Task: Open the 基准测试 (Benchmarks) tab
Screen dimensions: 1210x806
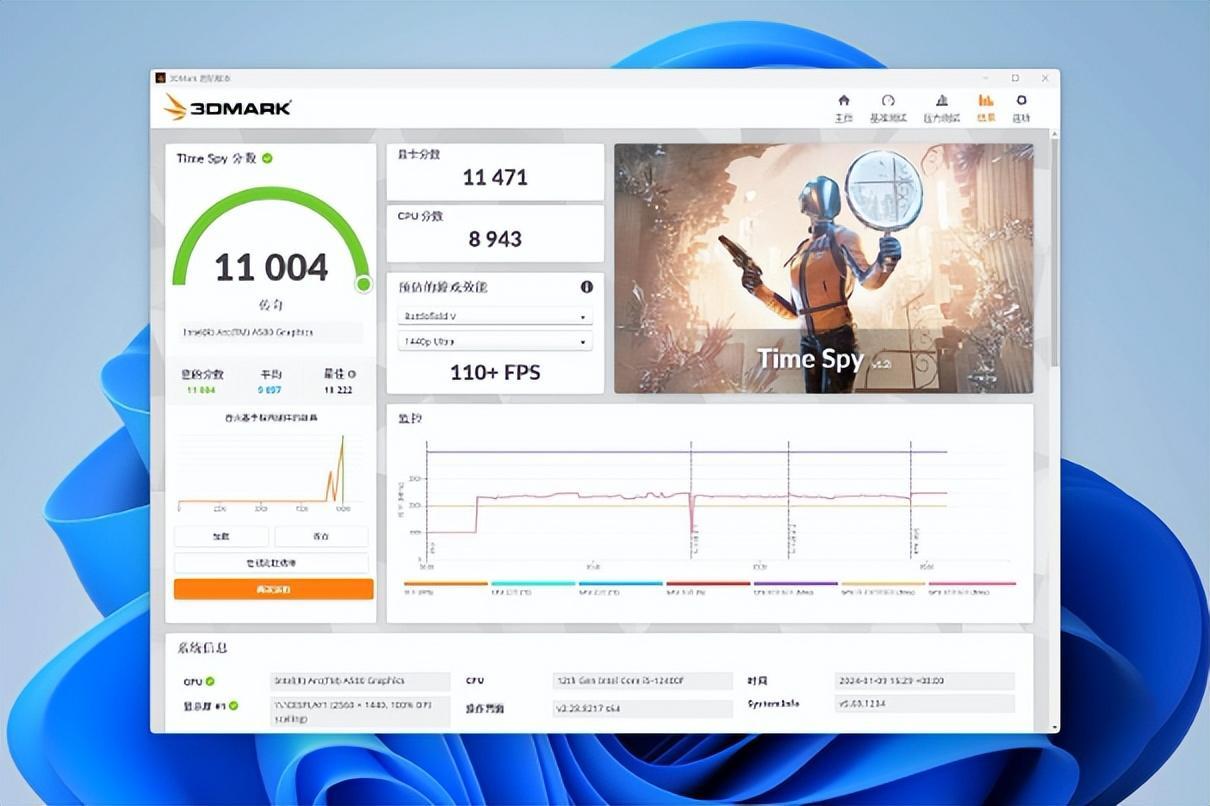Action: (887, 108)
